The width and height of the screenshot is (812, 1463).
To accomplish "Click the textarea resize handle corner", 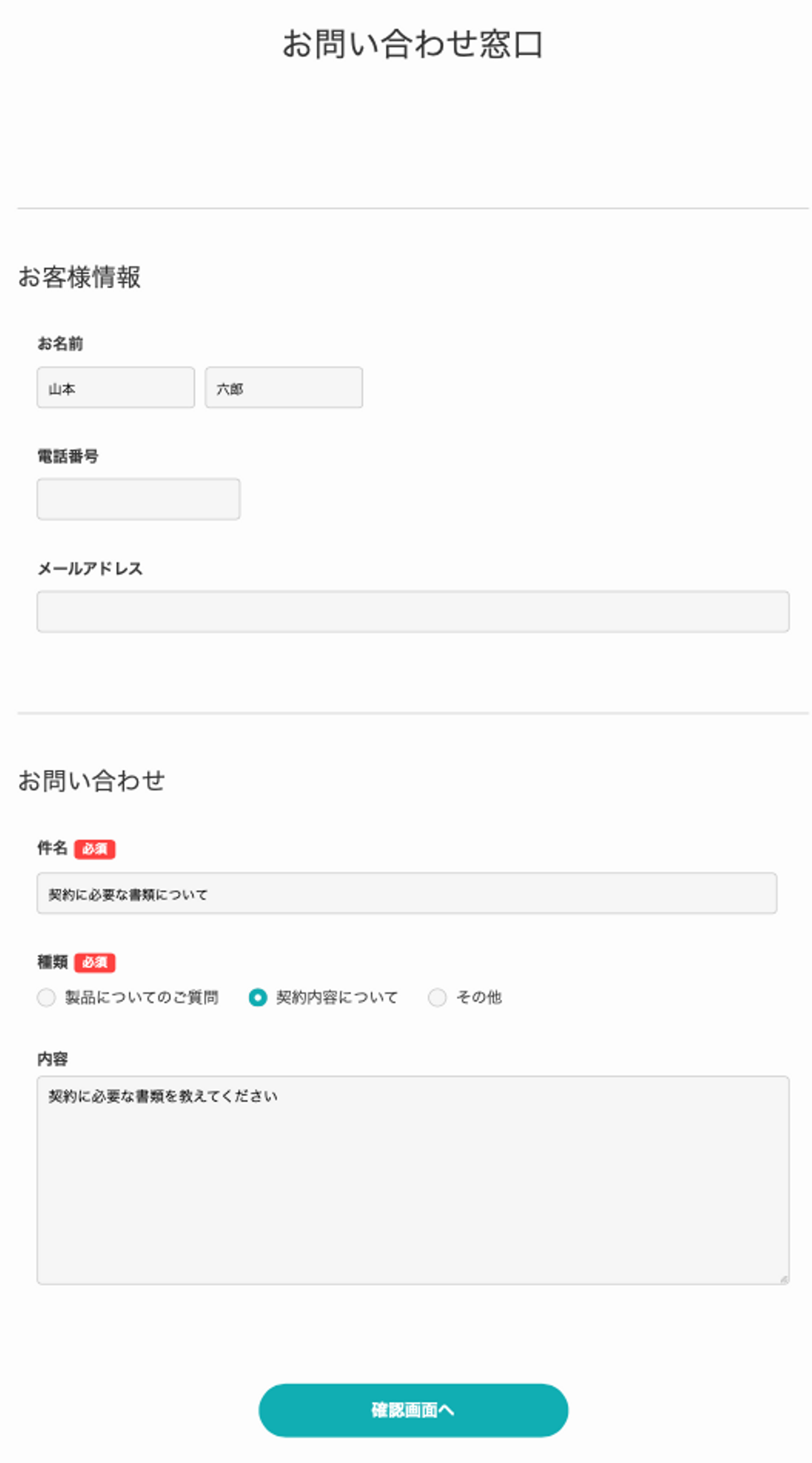I will coord(783,1279).
